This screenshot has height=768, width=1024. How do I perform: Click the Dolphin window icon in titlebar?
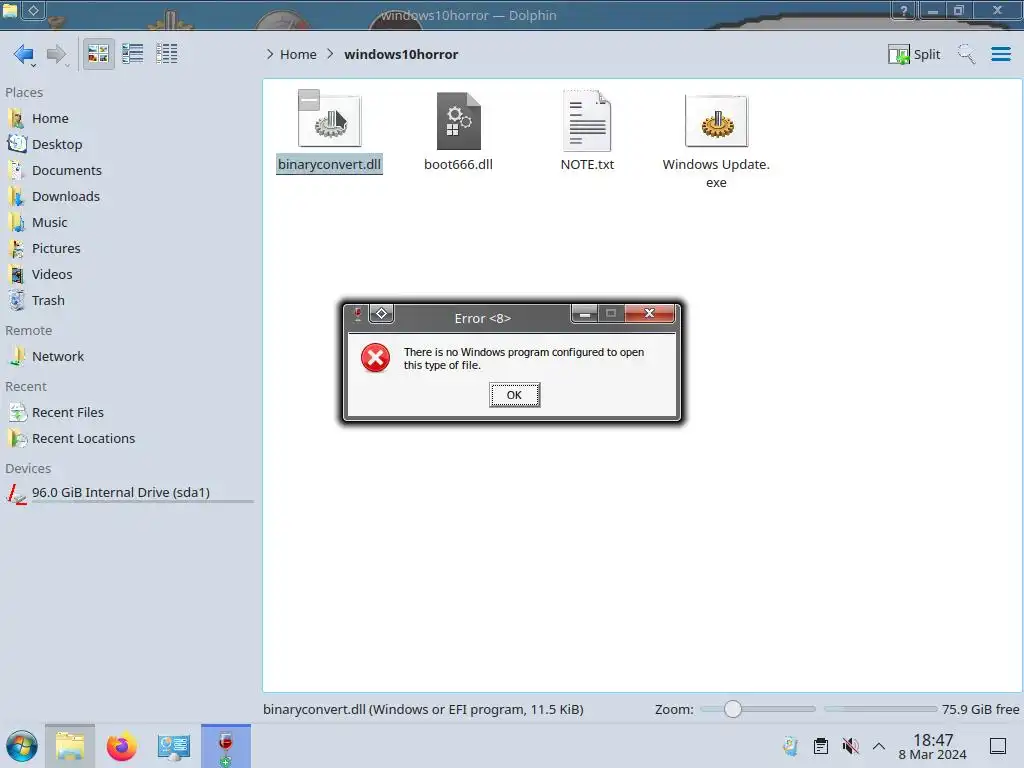pos(10,10)
